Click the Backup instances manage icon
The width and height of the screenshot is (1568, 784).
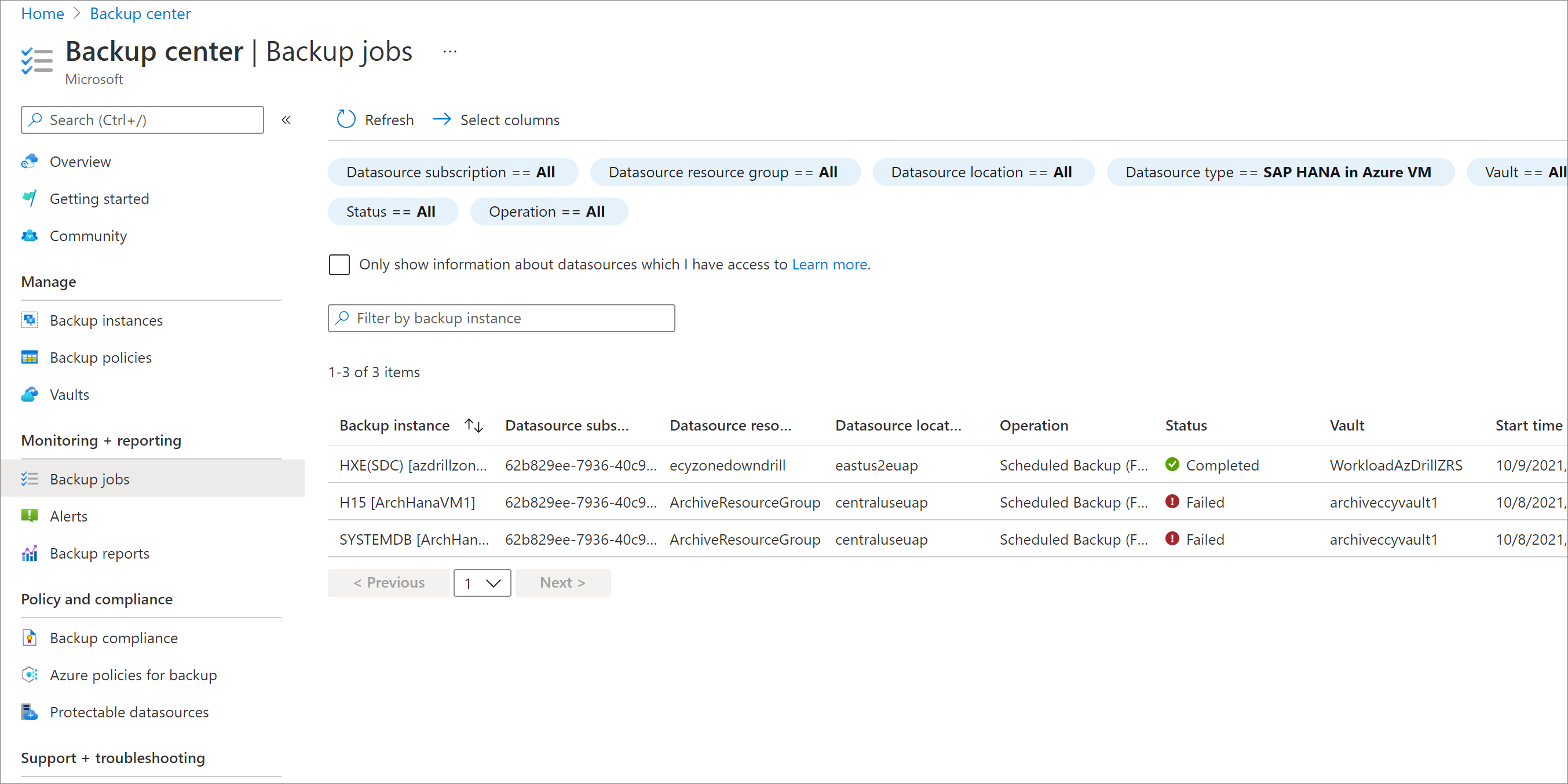coord(29,319)
